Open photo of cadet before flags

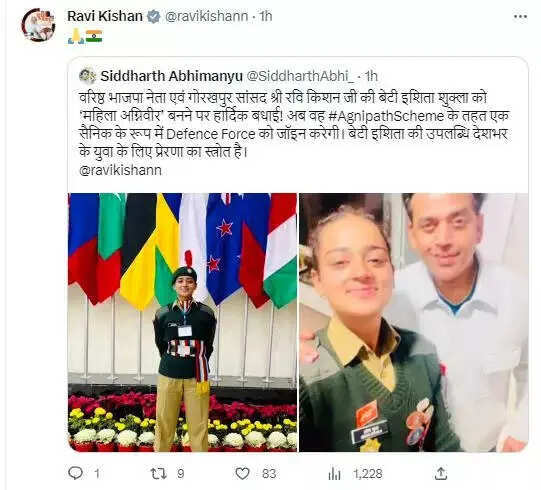tap(182, 322)
